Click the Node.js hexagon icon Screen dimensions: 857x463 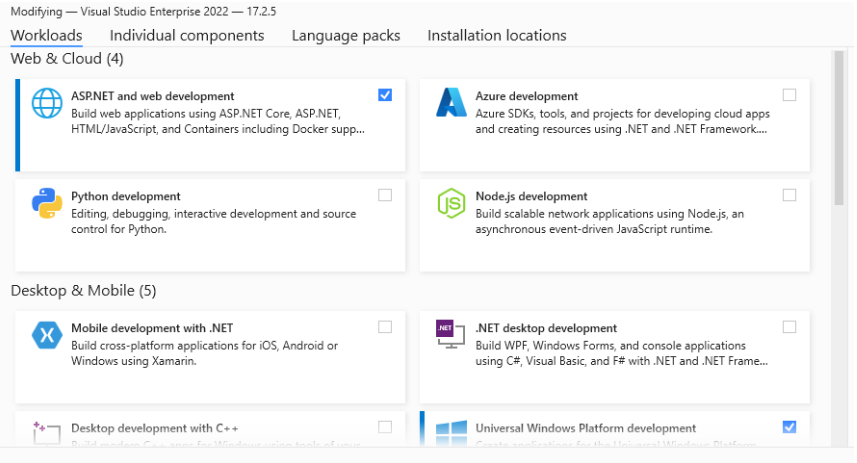point(451,203)
